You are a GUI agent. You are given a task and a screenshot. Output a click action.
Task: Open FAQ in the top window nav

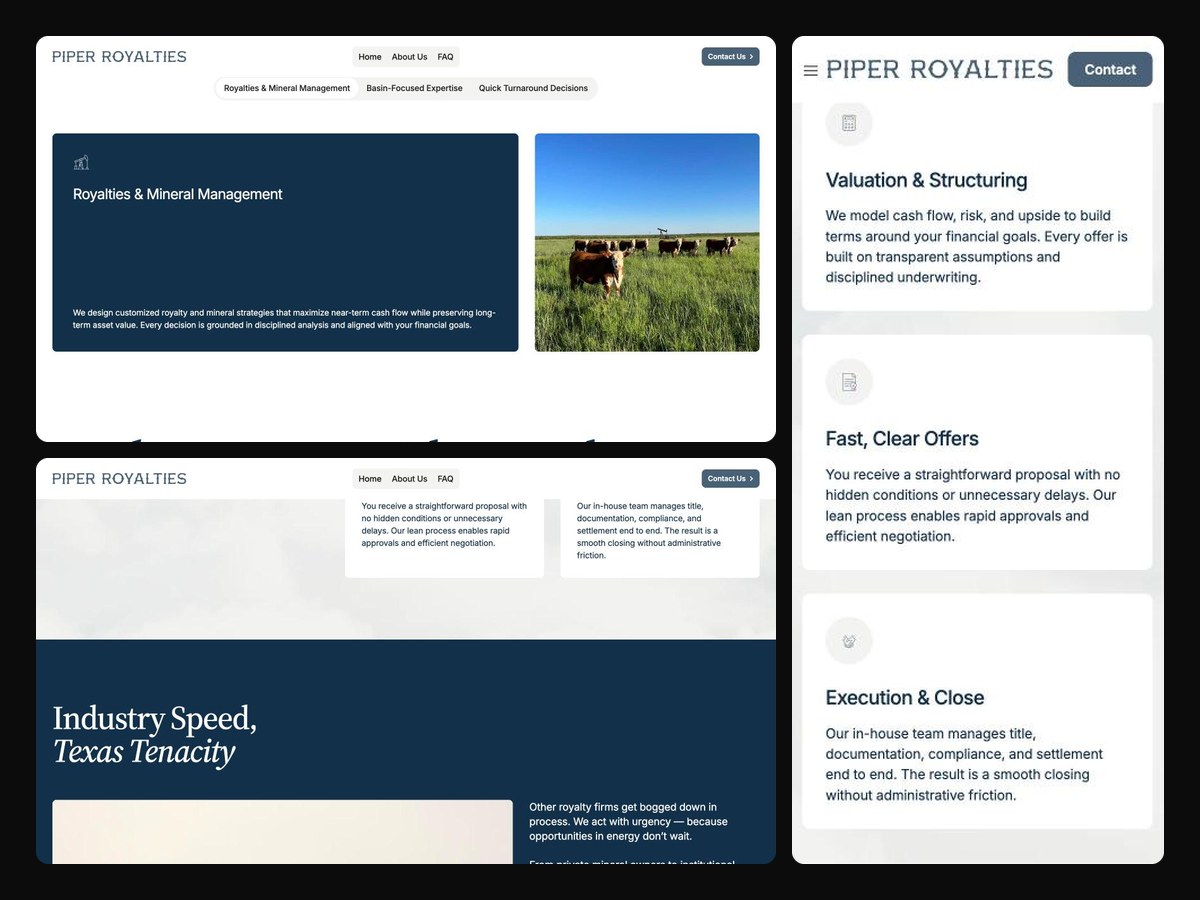[445, 57]
